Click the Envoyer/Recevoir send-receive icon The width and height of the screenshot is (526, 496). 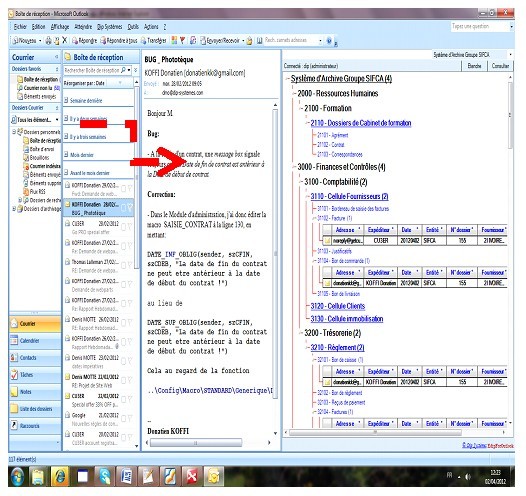203,41
